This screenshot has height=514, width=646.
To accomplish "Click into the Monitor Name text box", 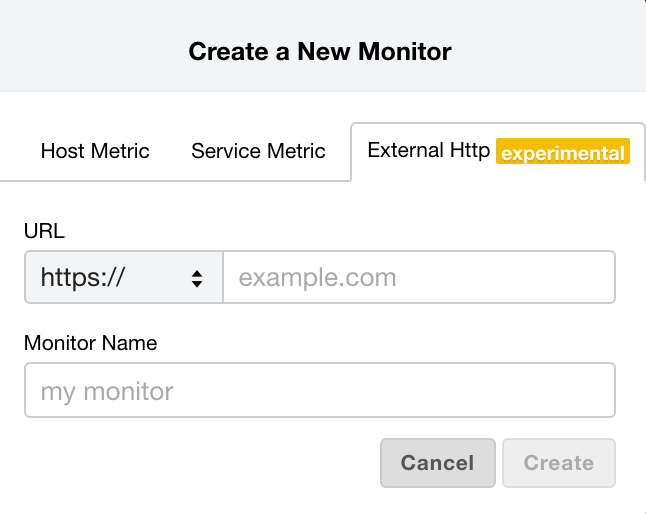I will tap(319, 389).
